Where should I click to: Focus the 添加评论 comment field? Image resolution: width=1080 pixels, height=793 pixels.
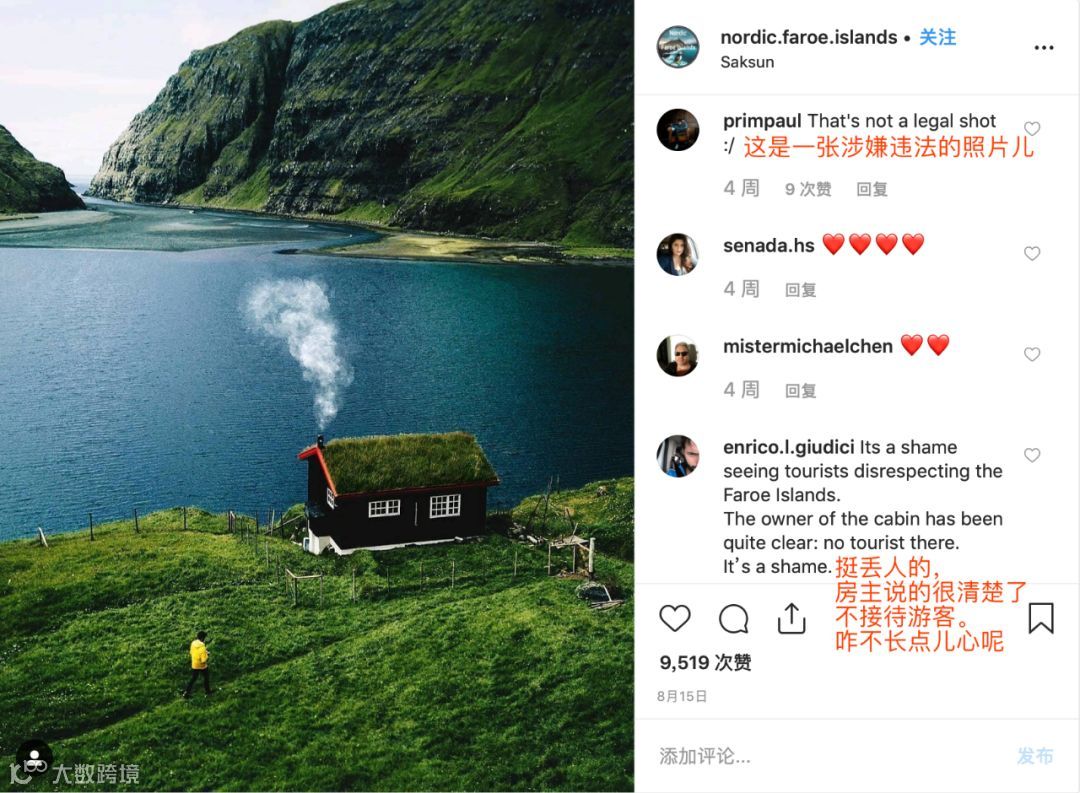[x=827, y=756]
